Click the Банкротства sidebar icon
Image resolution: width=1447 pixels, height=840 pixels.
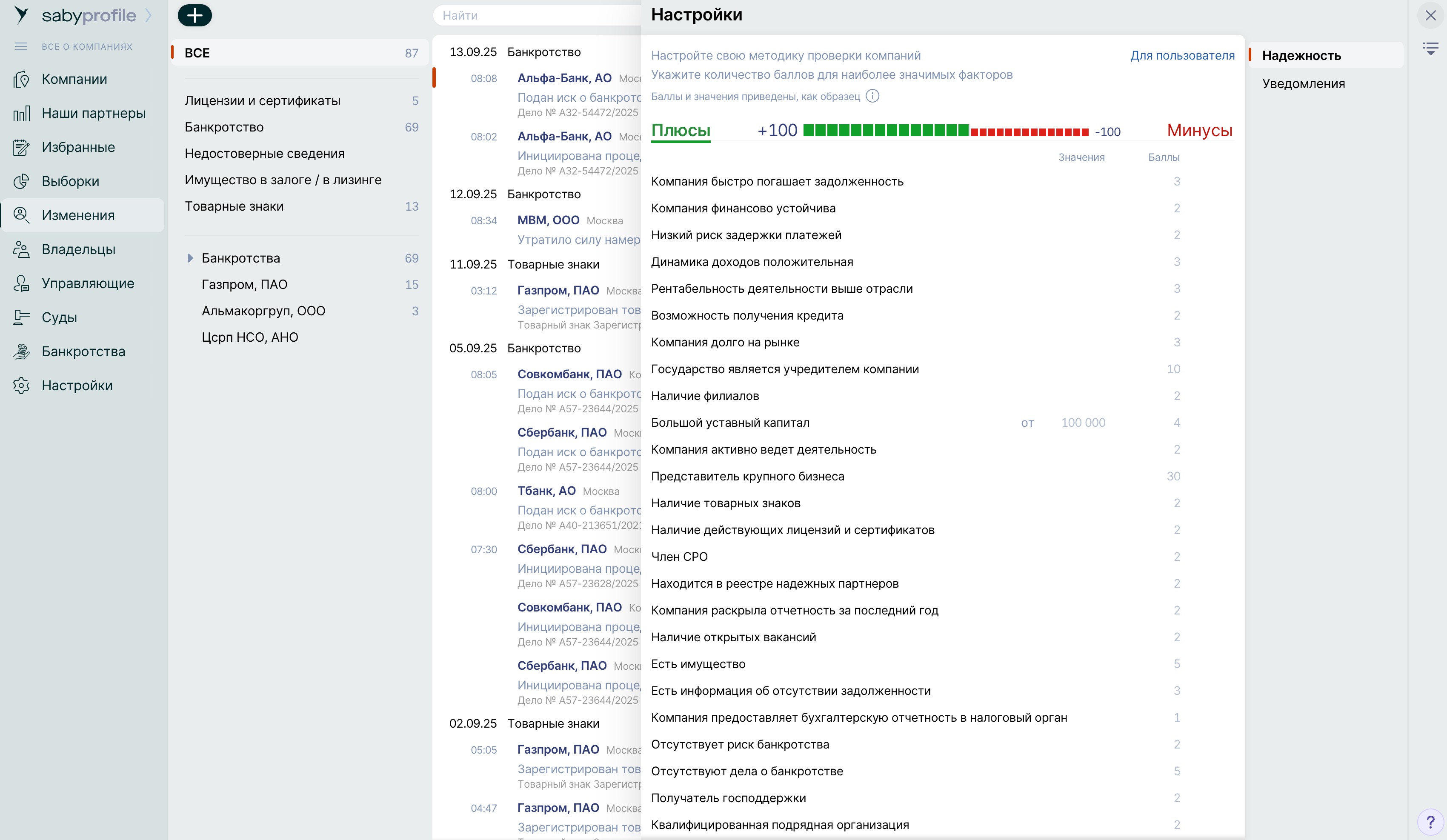click(x=21, y=351)
